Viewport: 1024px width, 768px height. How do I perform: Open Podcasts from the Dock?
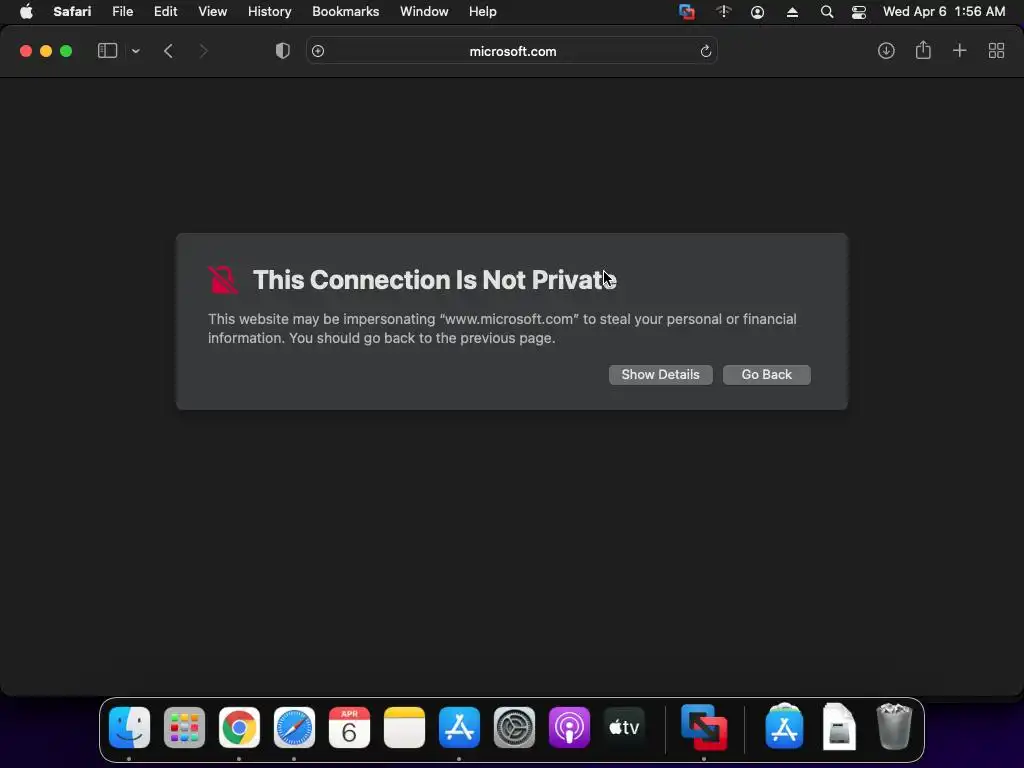pos(569,727)
